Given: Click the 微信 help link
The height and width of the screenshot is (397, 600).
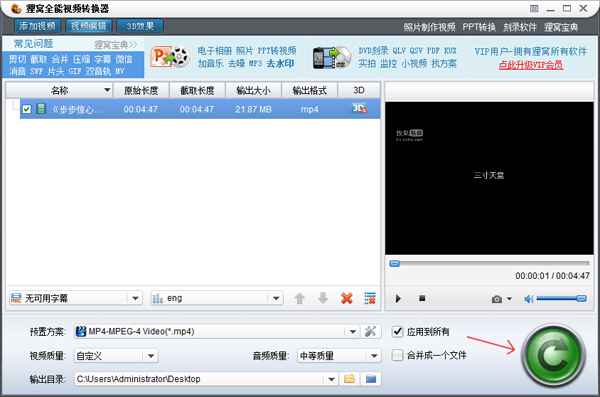Looking at the screenshot, I should coord(124,59).
